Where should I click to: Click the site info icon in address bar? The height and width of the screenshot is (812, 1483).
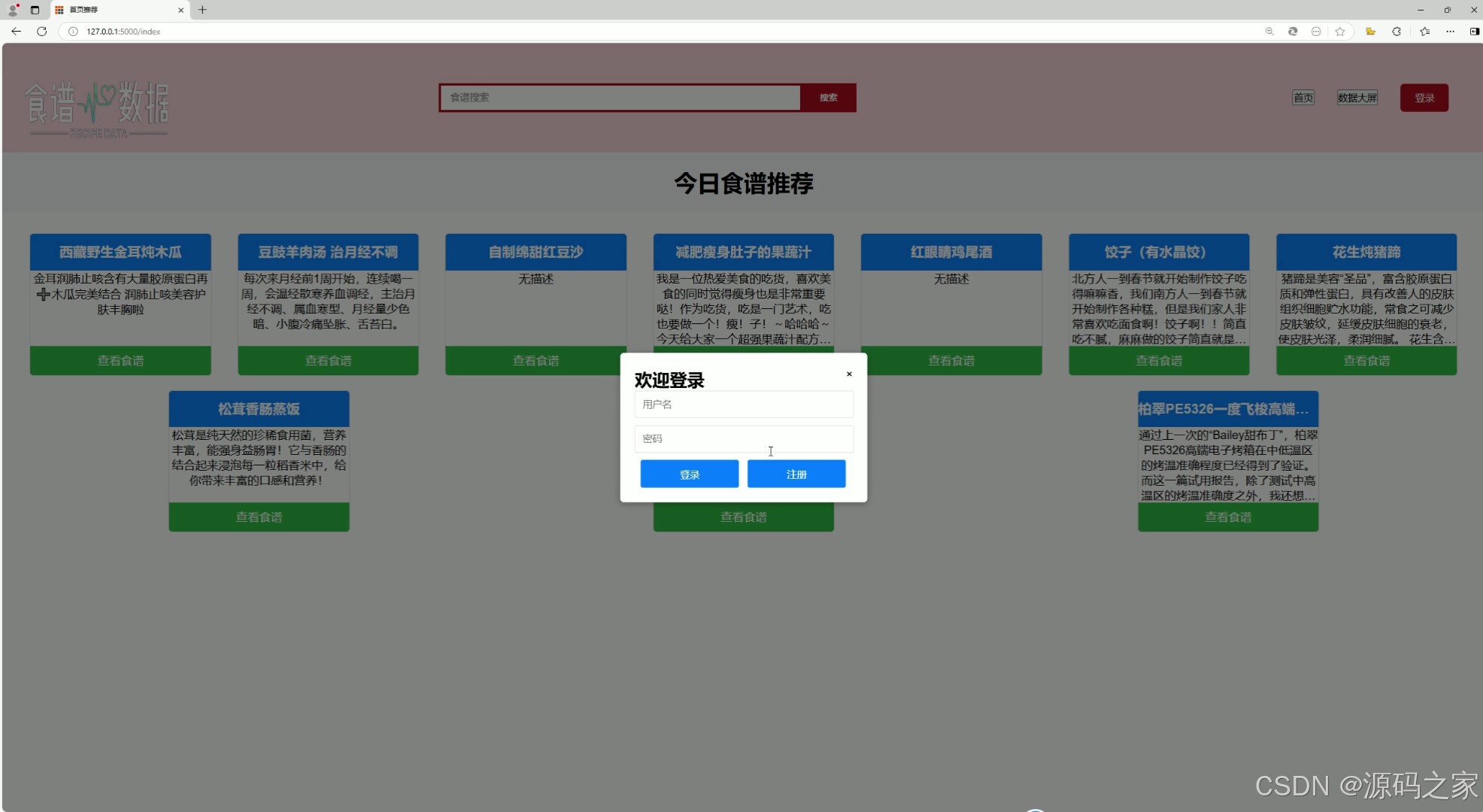click(72, 32)
